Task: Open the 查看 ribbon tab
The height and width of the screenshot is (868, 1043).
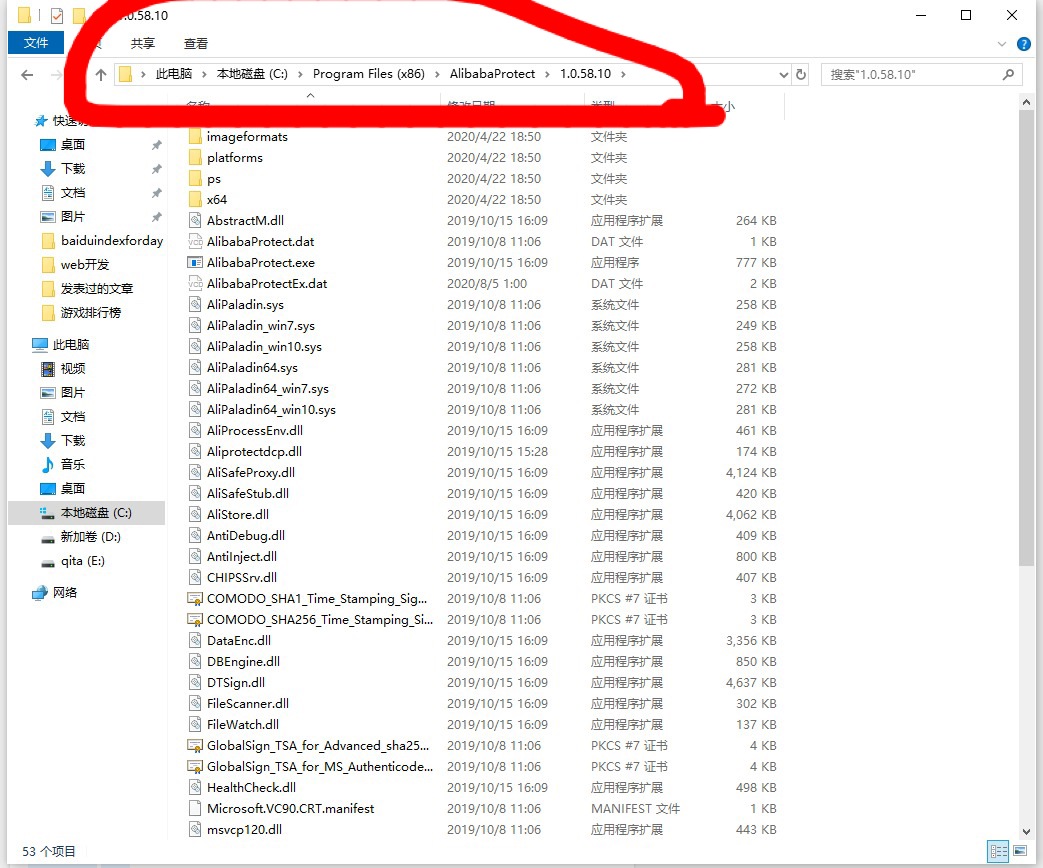Action: (196, 43)
